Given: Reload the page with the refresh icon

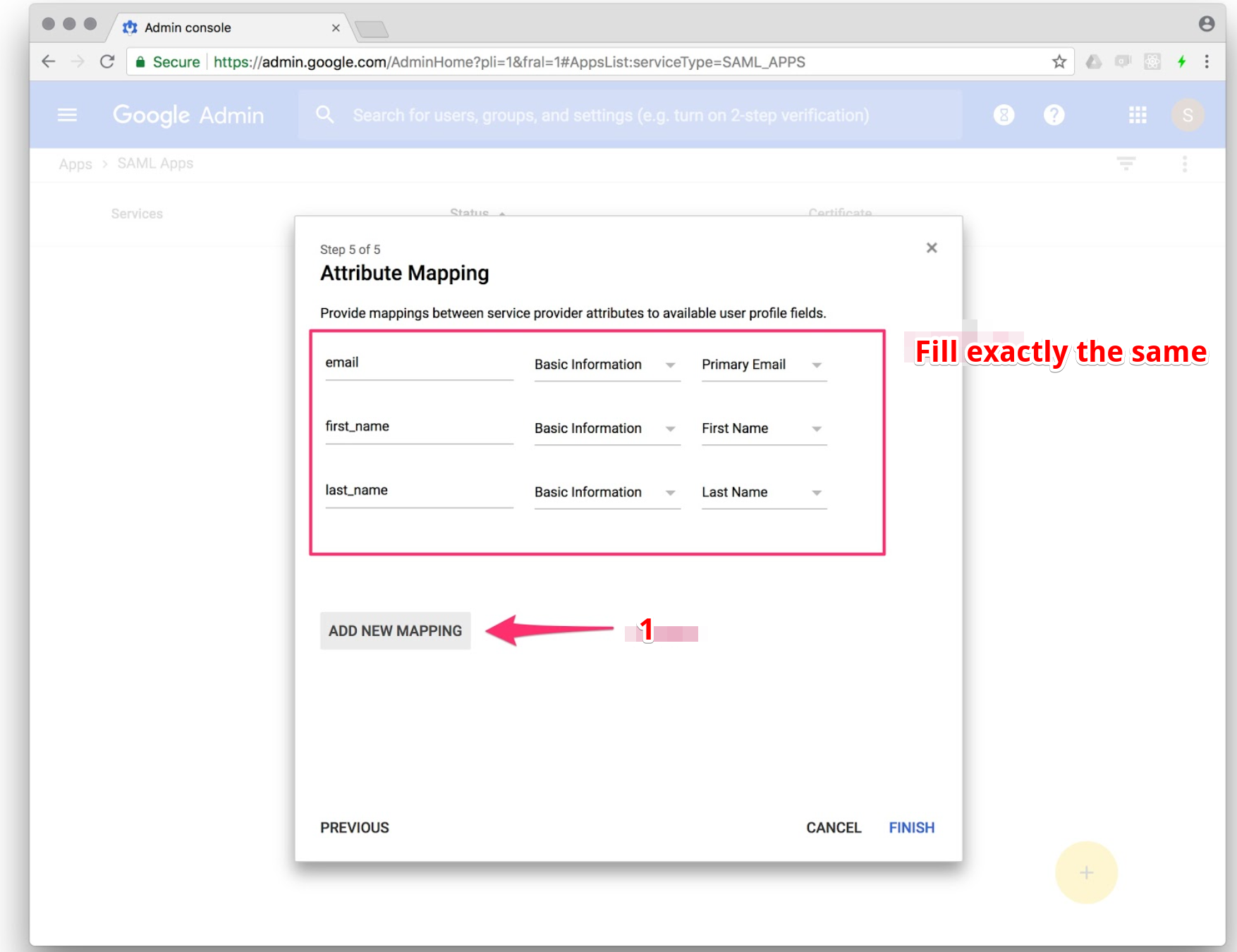Looking at the screenshot, I should 107,62.
